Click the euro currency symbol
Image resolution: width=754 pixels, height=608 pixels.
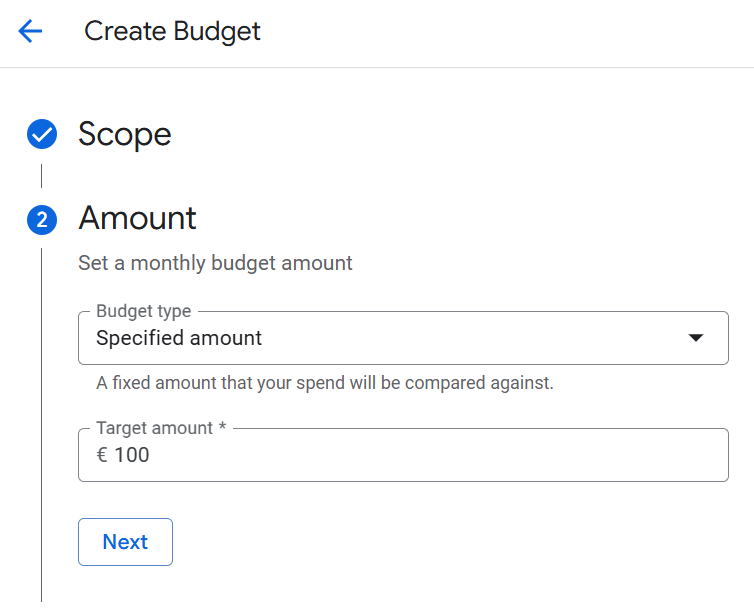(102, 455)
